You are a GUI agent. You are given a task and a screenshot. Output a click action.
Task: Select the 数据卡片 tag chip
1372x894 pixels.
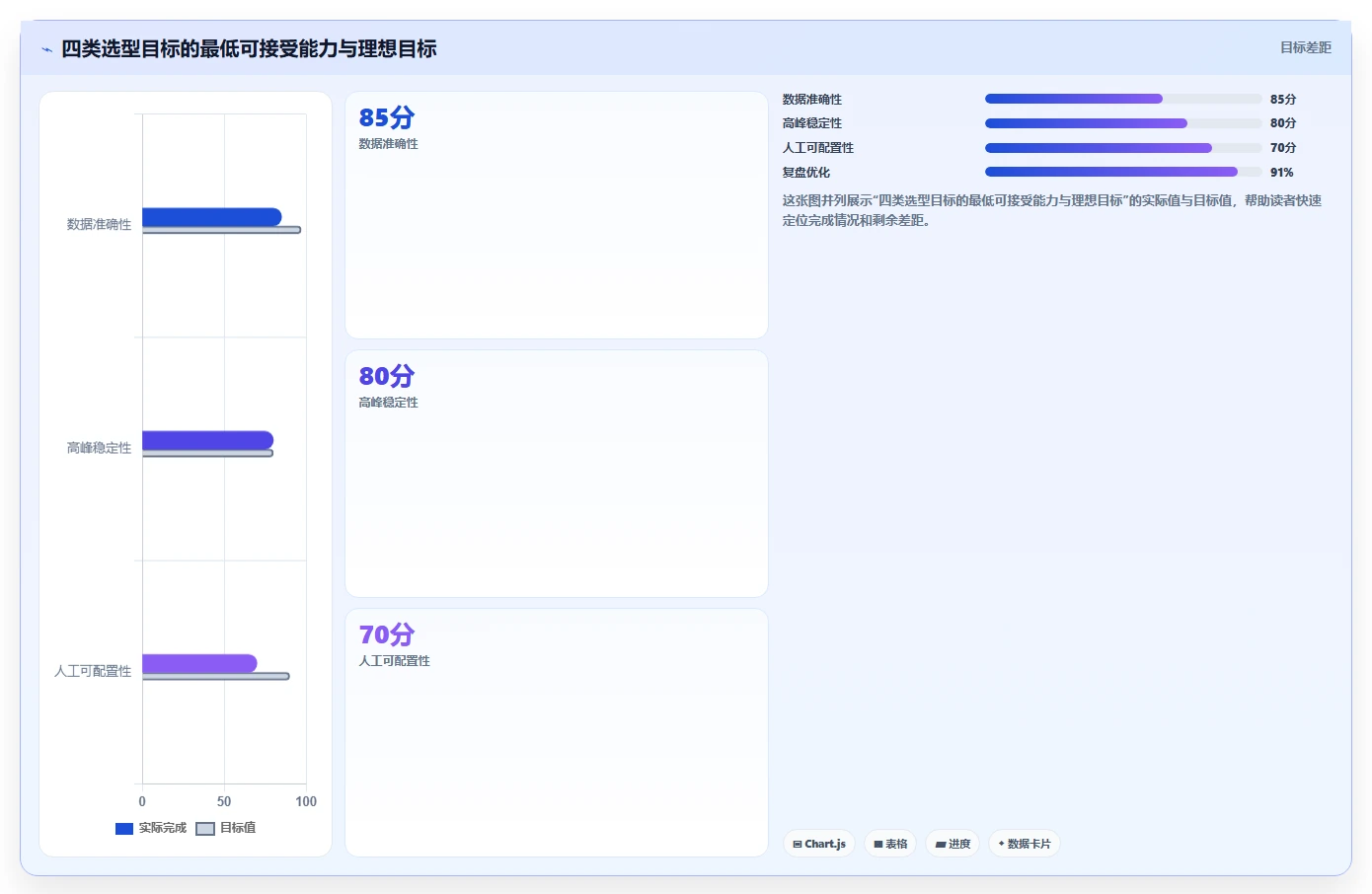1025,844
